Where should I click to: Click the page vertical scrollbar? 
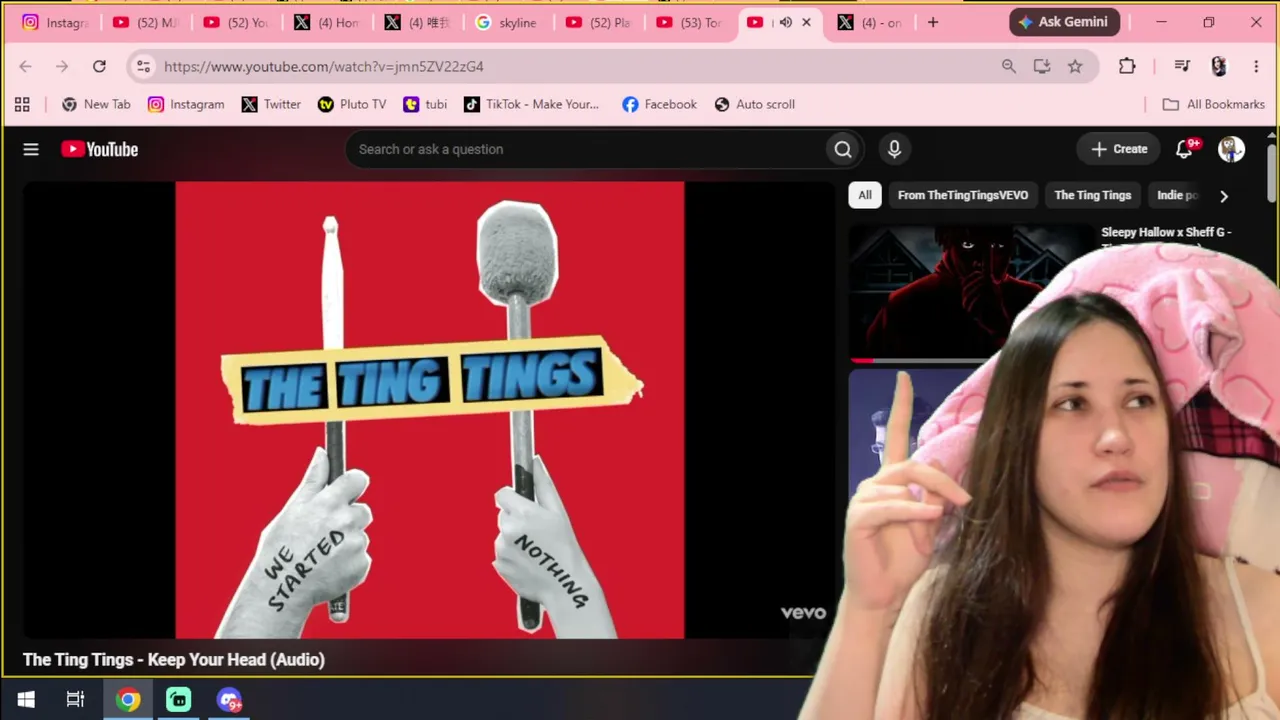click(1272, 175)
